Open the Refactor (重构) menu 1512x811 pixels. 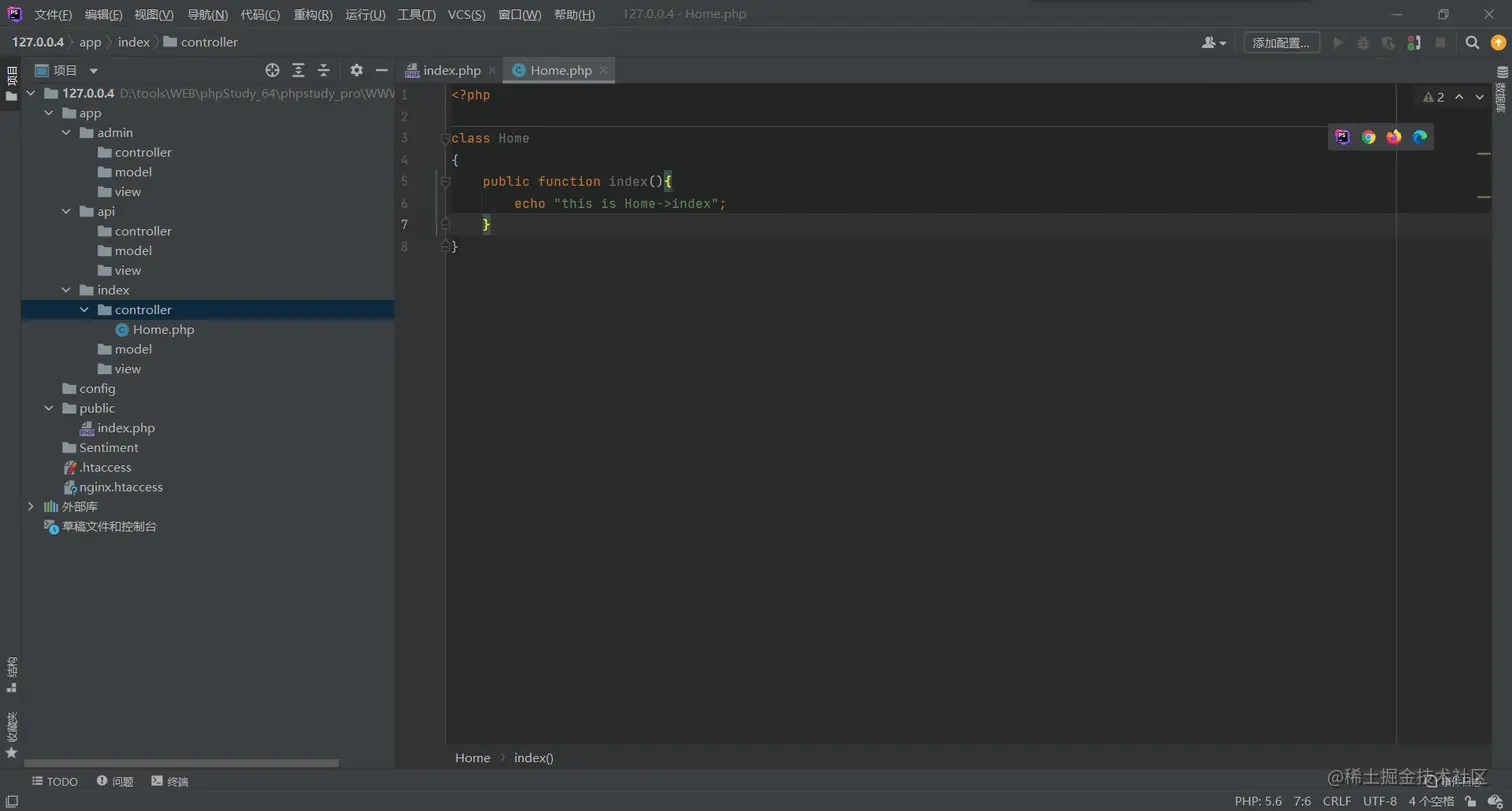coord(313,15)
